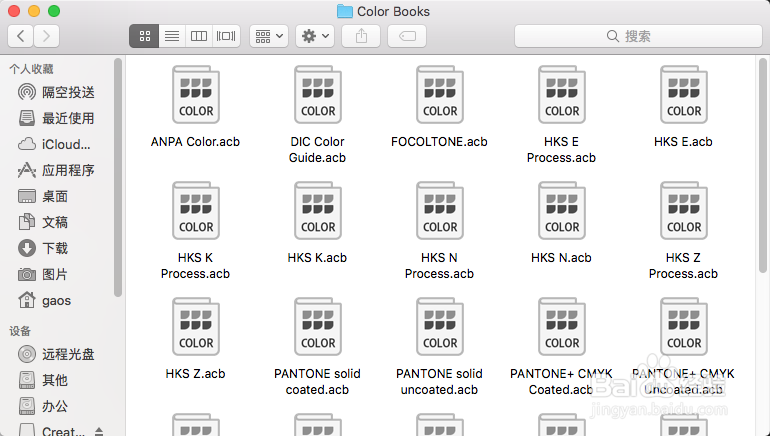Zoom window with the green button
This screenshot has width=770, height=436.
(x=54, y=11)
